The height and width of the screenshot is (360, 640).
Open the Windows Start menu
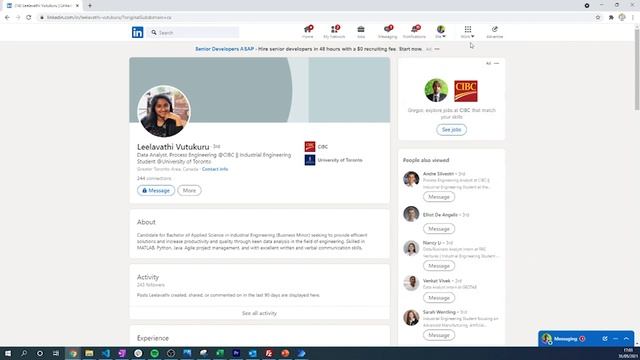8,353
